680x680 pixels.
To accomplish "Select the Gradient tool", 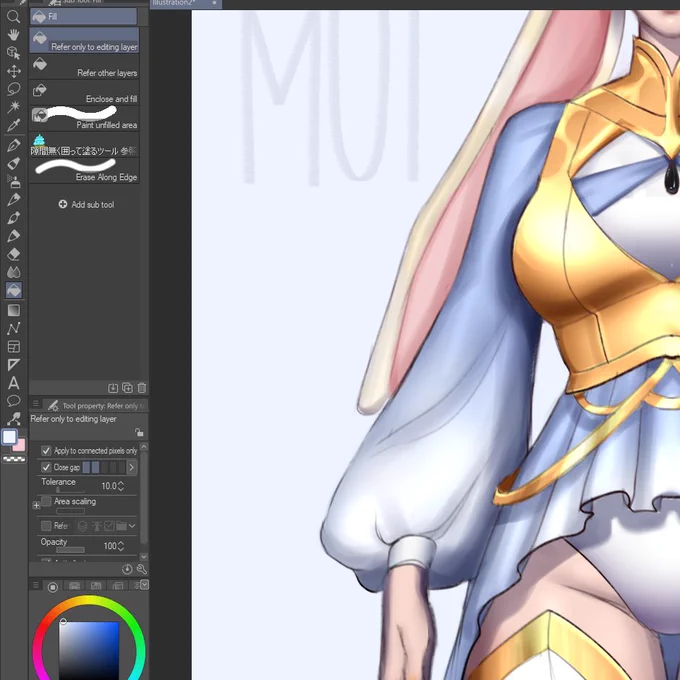I will click(13, 310).
